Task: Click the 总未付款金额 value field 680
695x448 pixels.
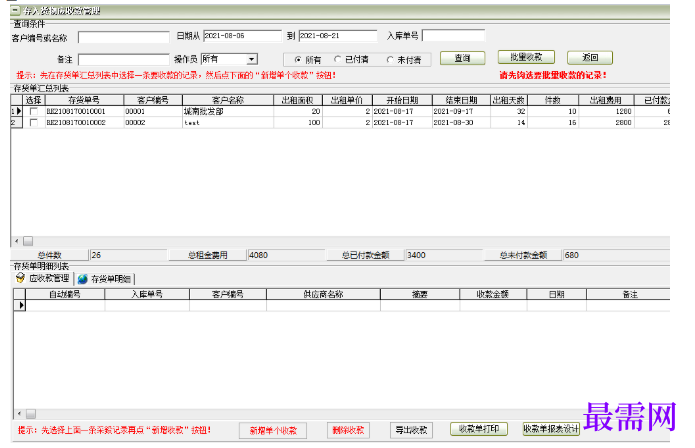Action: click(x=616, y=255)
